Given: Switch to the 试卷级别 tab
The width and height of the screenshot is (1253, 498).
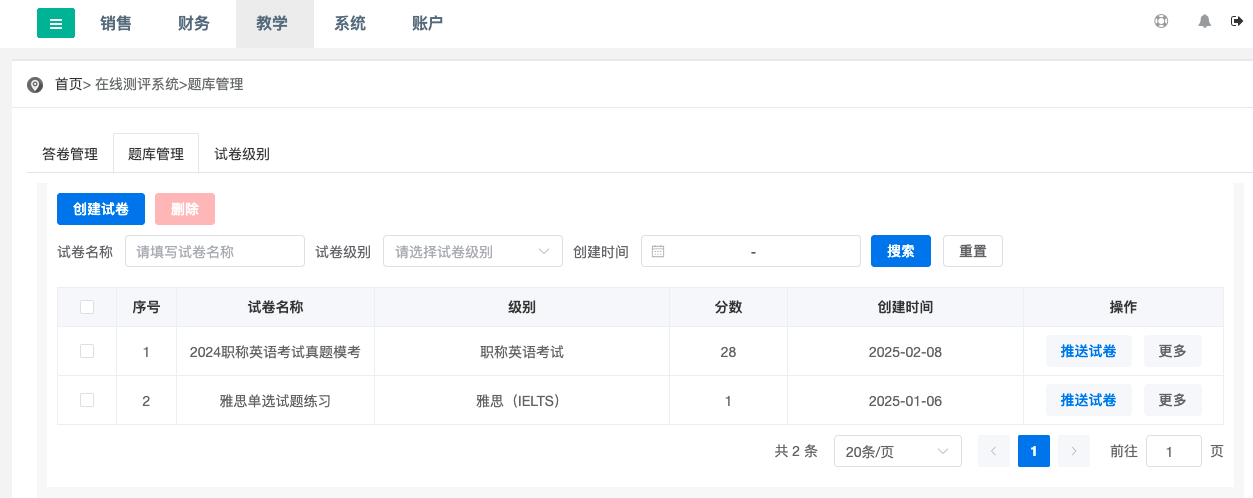Looking at the screenshot, I should (x=242, y=154).
